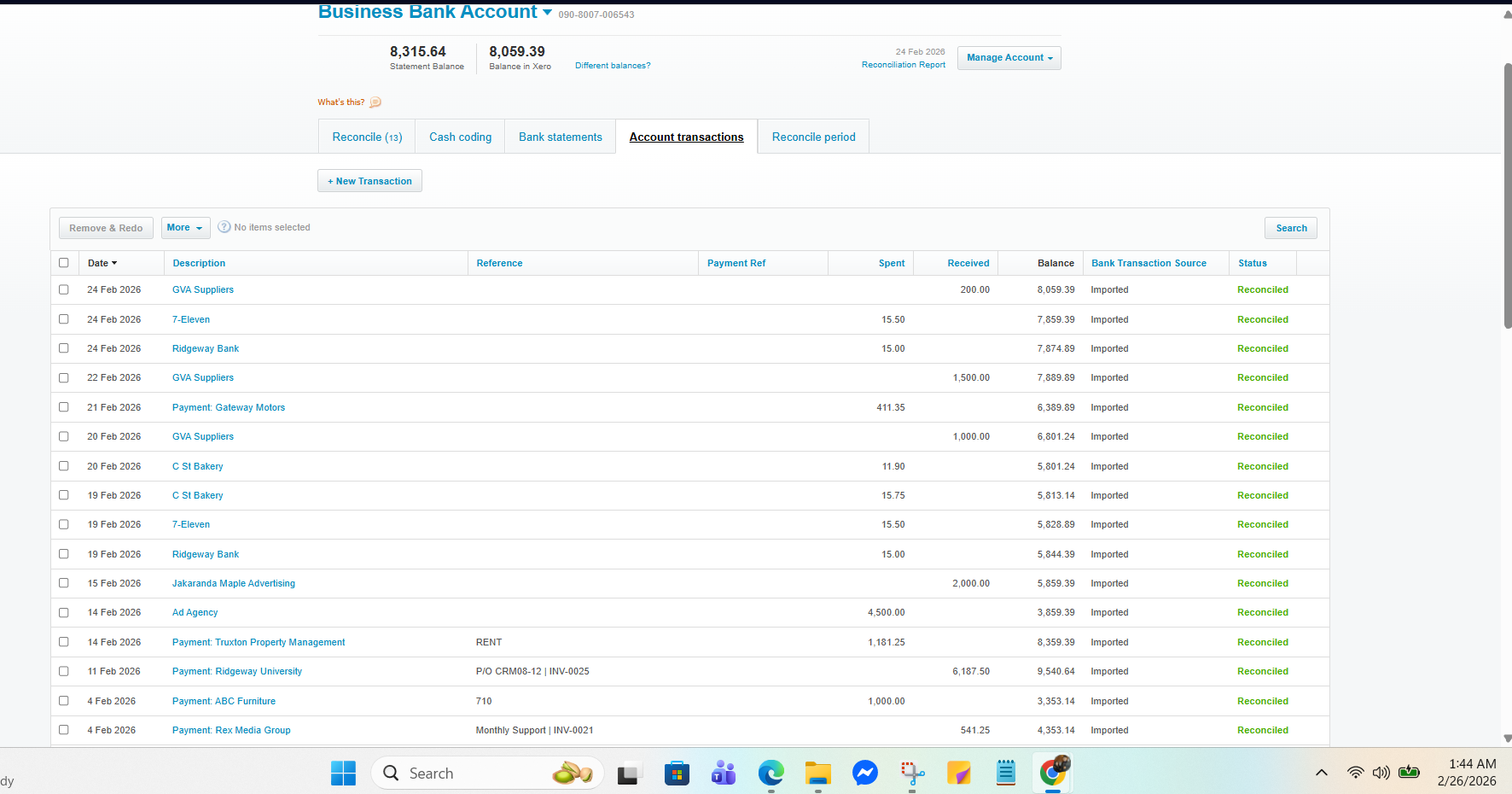Screen dimensions: 1512x794
Task: Click the 8,315.64 Statement Balance figure
Action: click(x=418, y=52)
